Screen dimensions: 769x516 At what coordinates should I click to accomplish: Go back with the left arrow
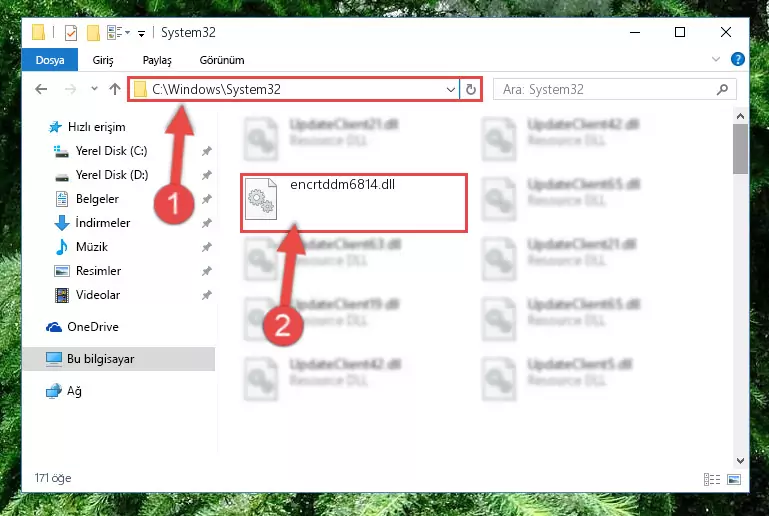tap(41, 89)
